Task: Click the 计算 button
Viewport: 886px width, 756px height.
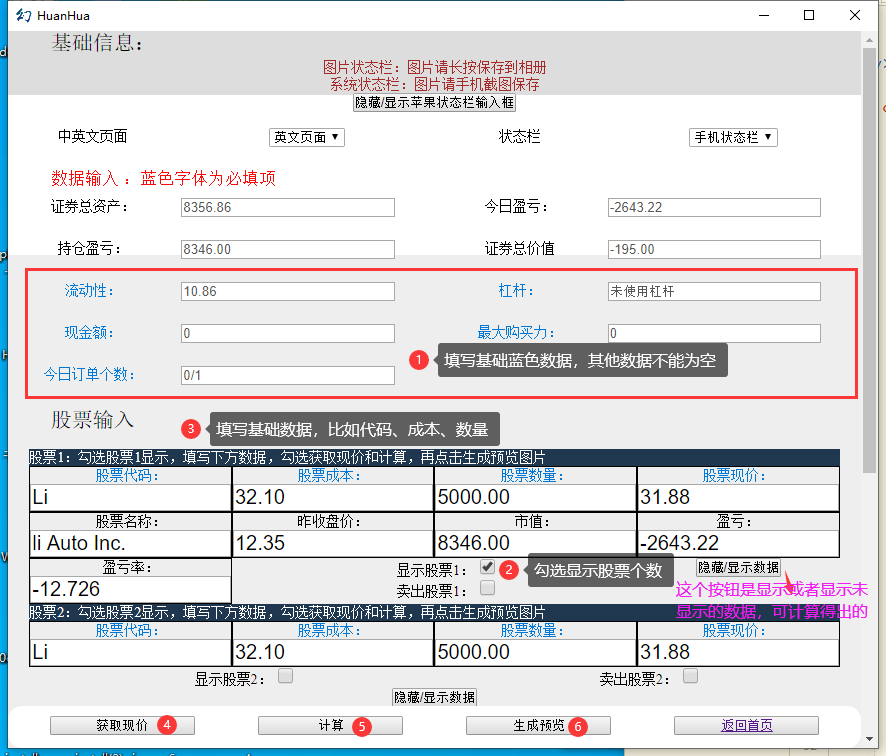Action: 330,725
